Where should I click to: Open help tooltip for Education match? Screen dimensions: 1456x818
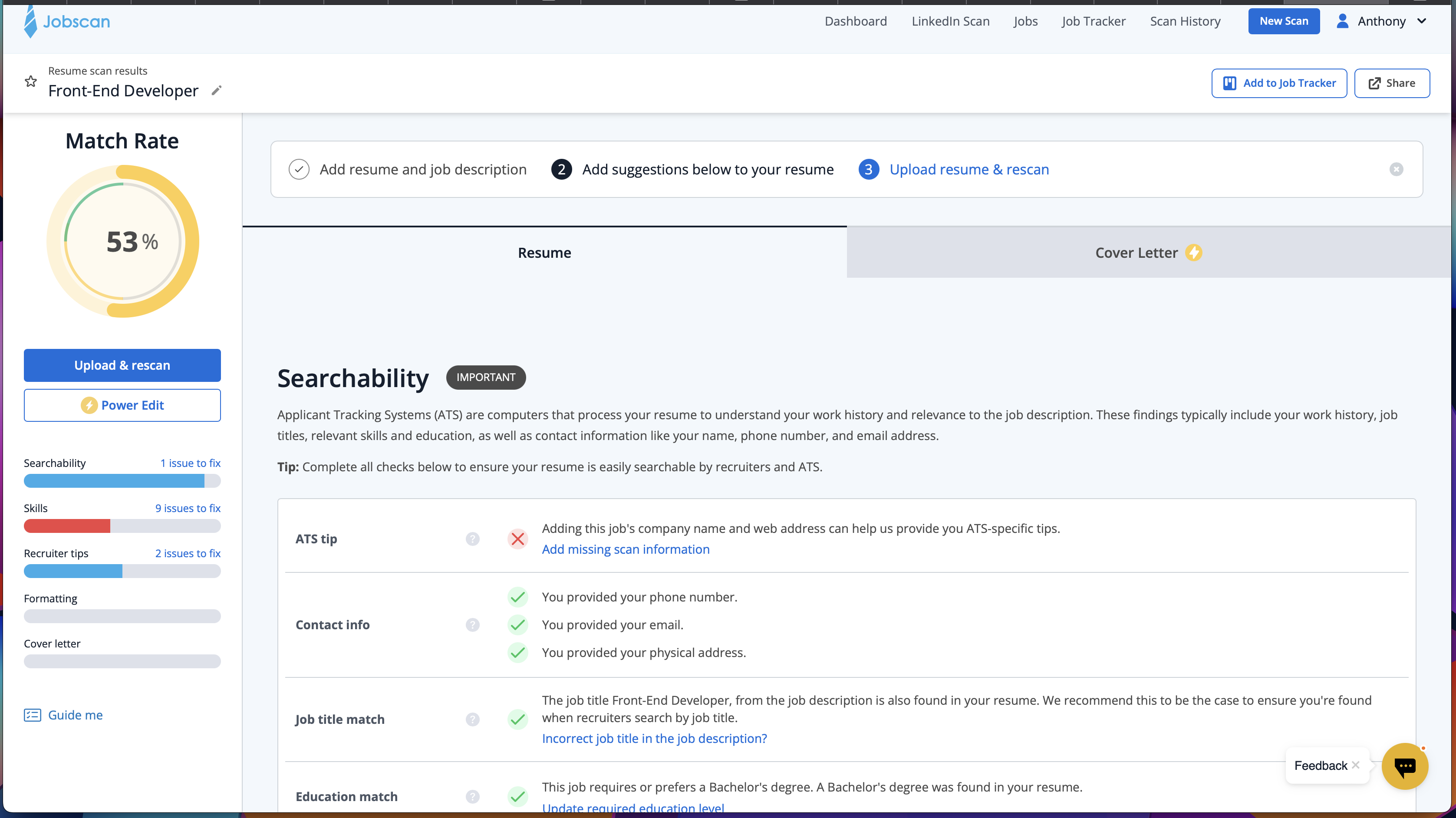472,797
